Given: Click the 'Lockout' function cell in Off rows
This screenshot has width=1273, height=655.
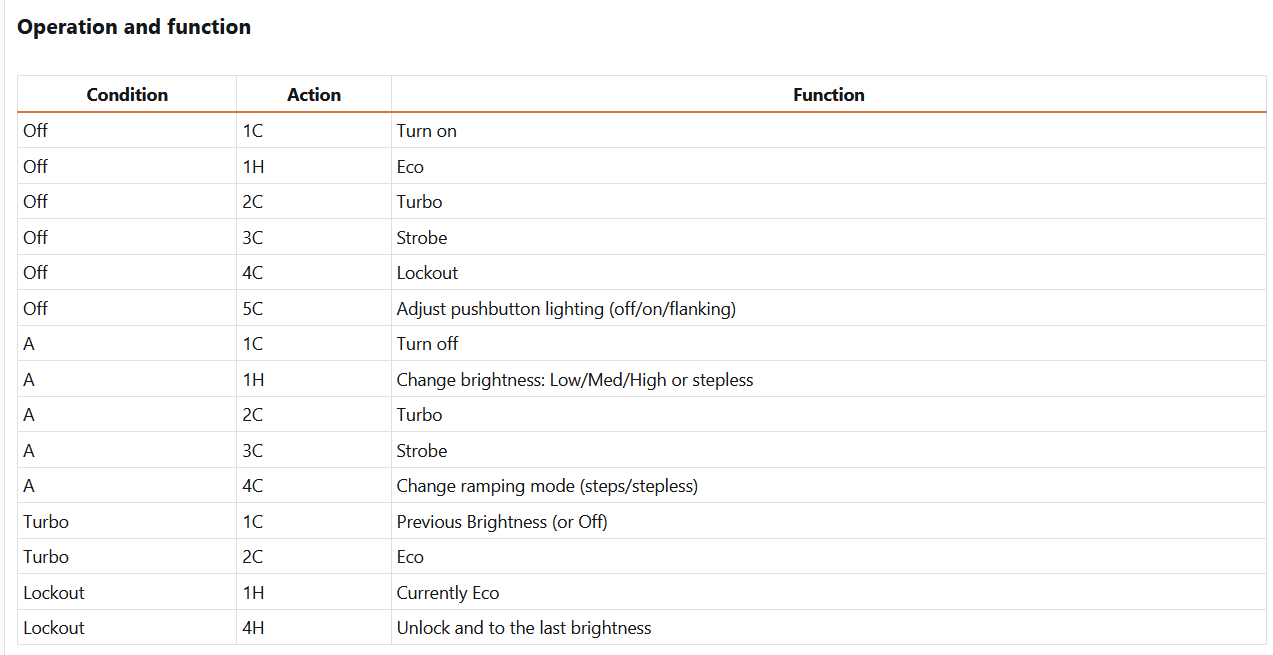Looking at the screenshot, I should pyautogui.click(x=829, y=273).
